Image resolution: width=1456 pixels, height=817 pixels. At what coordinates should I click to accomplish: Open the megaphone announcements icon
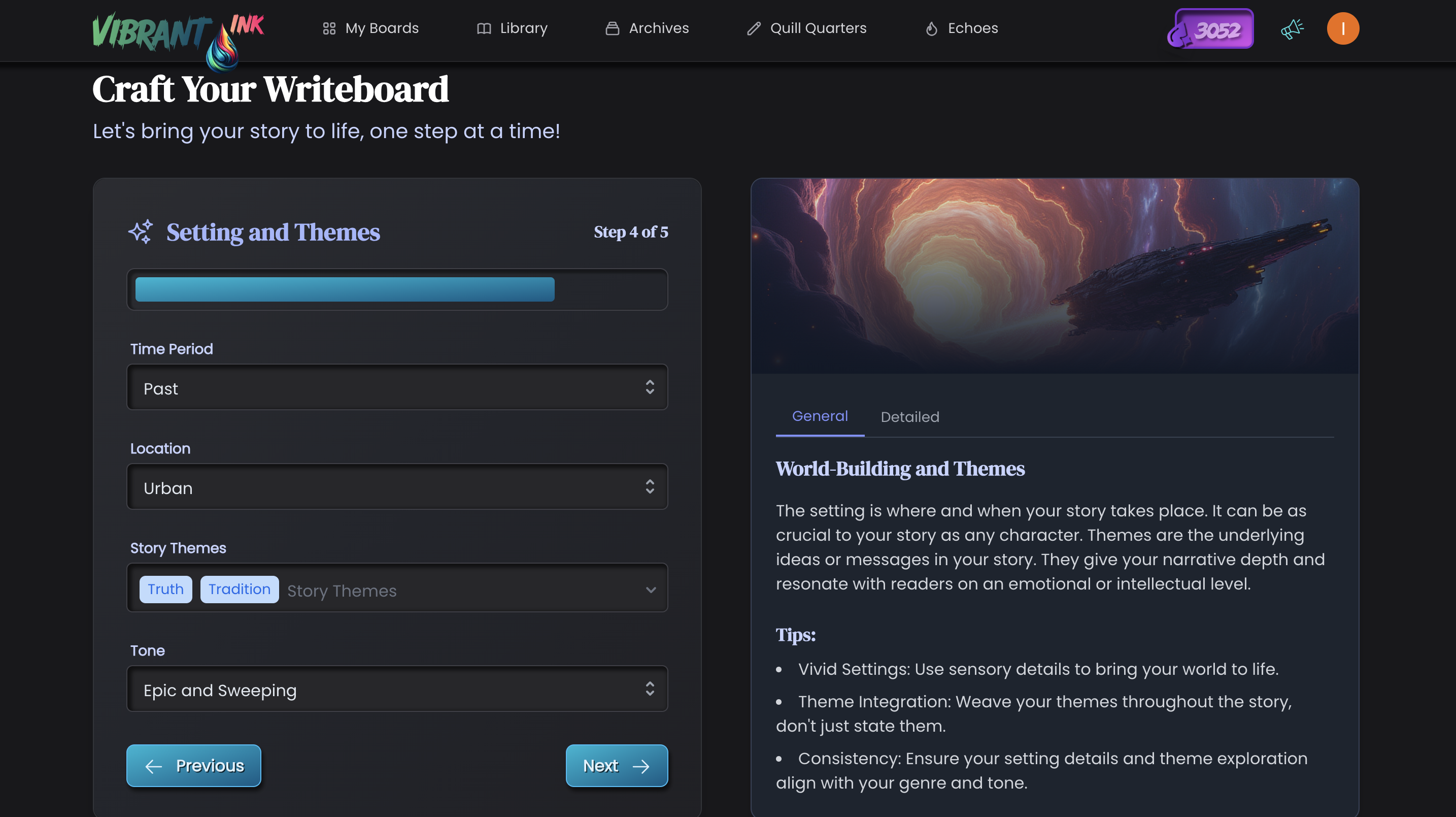pyautogui.click(x=1292, y=28)
